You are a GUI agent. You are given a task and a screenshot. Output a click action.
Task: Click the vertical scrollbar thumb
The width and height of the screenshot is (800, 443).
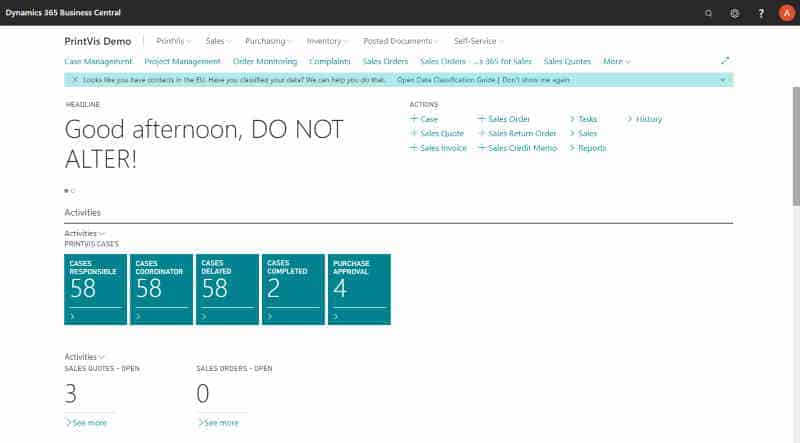pyautogui.click(x=796, y=146)
